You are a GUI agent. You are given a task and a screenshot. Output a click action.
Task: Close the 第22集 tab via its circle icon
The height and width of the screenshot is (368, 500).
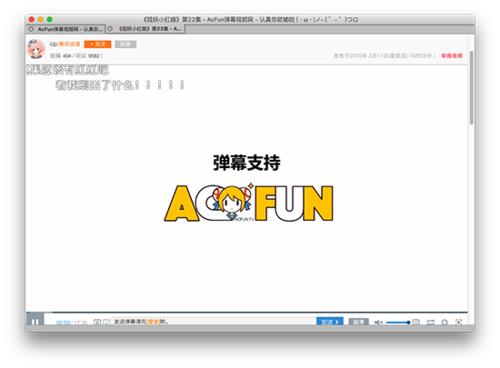[110, 29]
